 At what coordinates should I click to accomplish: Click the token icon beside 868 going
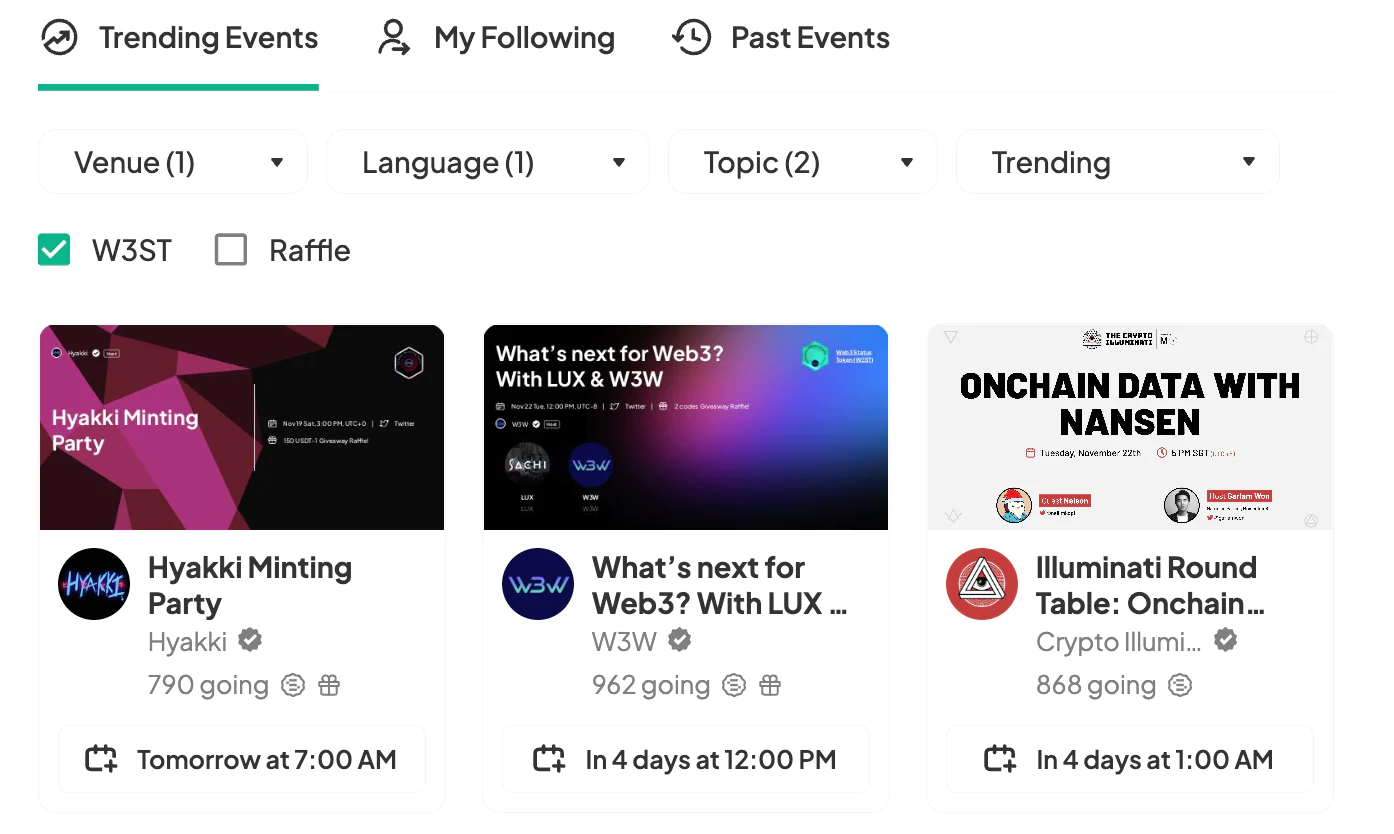[x=1180, y=686]
